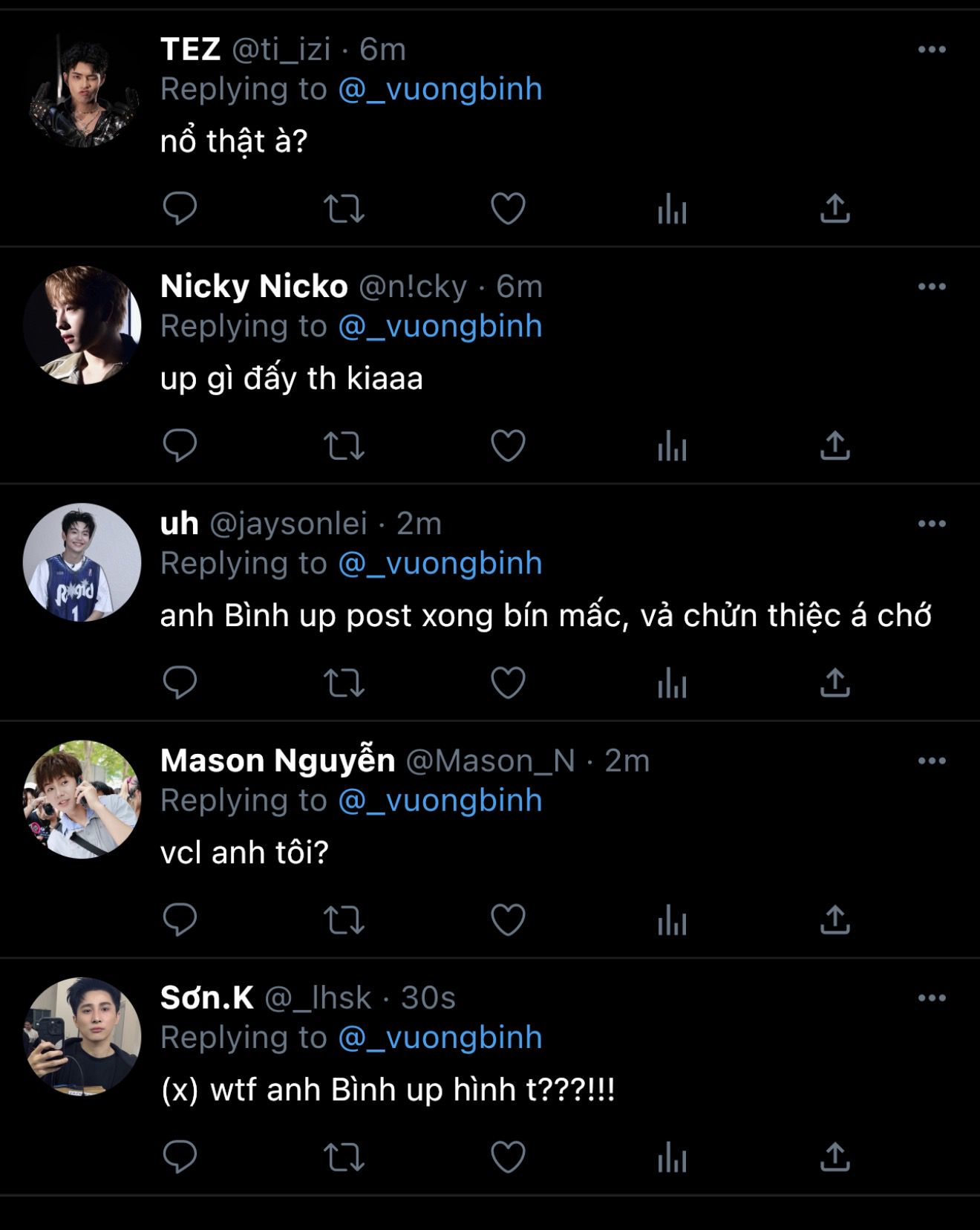Viewport: 980px width, 1230px height.
Task: Like the tweet from @jaysonlei
Action: click(508, 683)
